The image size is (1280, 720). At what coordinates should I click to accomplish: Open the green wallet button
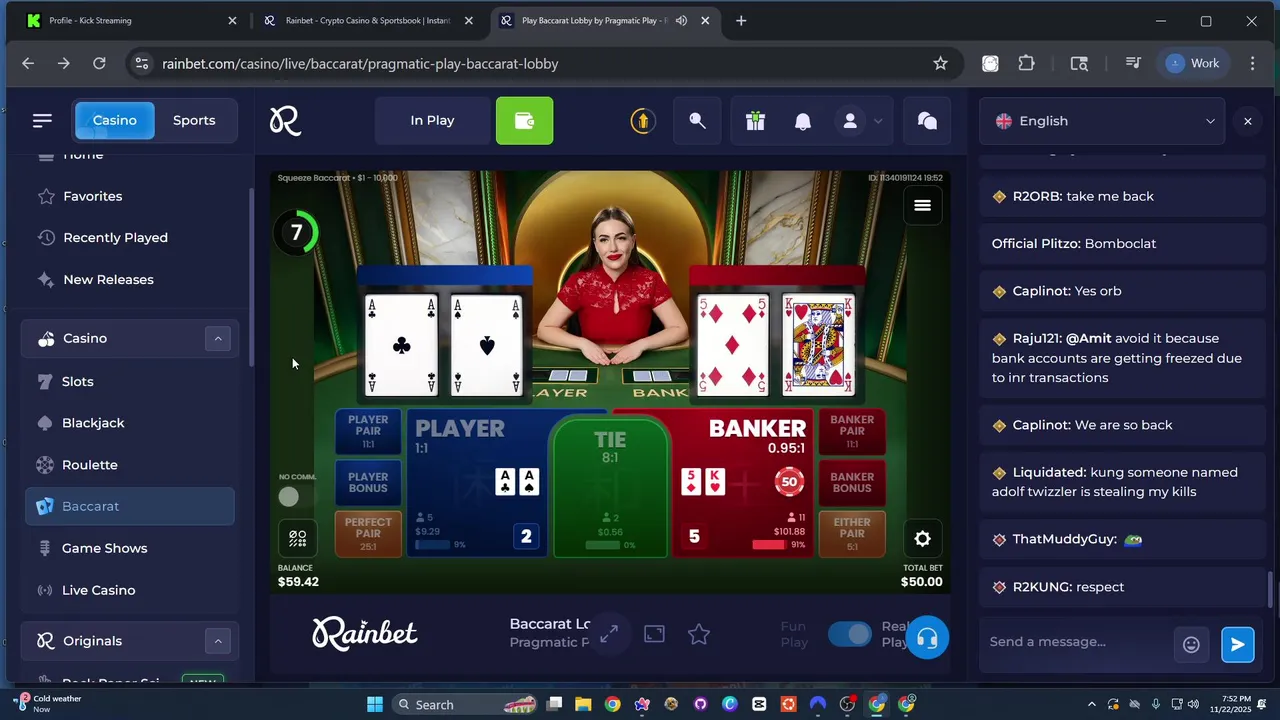coord(524,121)
